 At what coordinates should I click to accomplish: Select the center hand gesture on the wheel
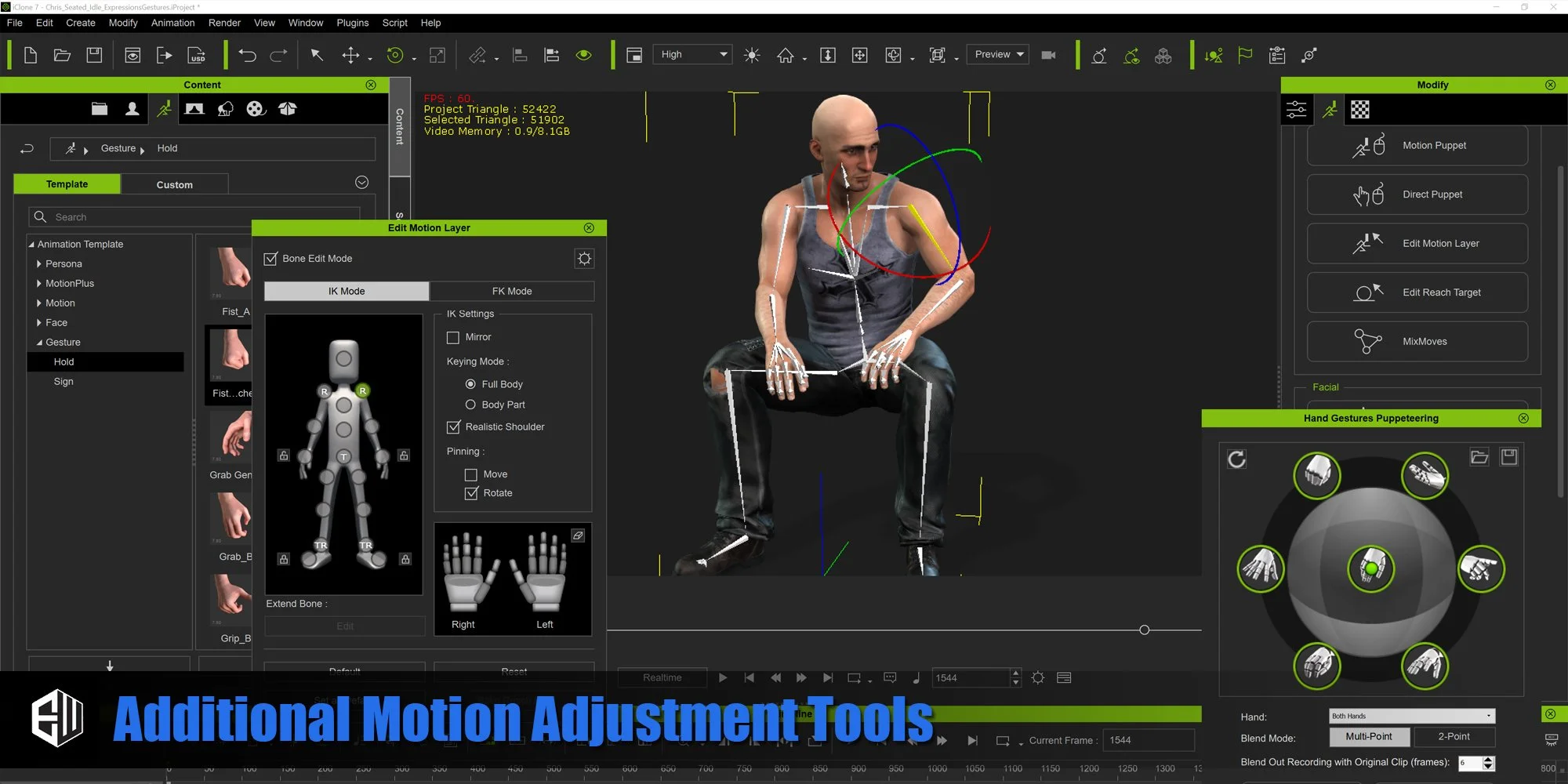coord(1371,568)
